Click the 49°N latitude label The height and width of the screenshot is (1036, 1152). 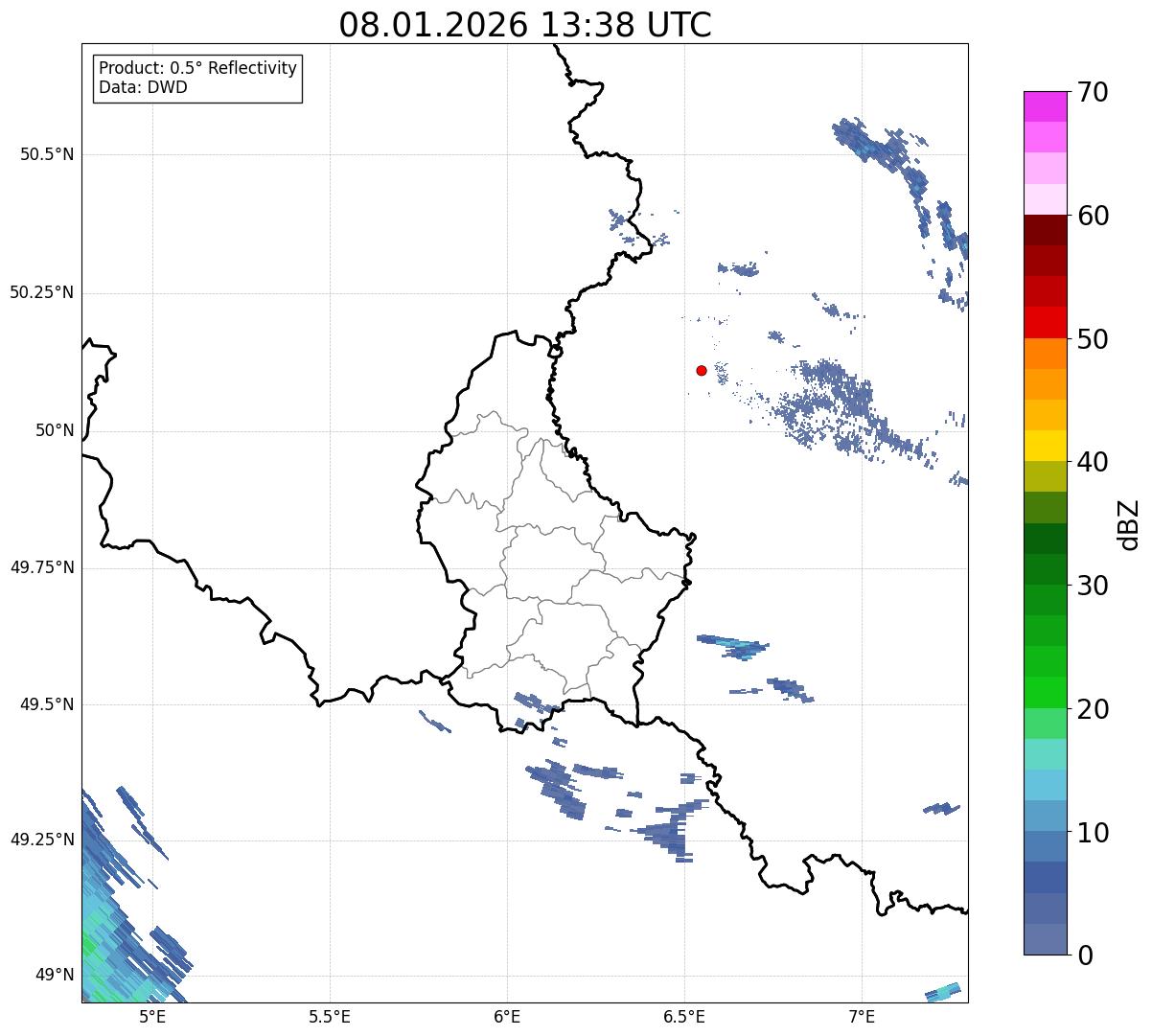click(x=55, y=976)
